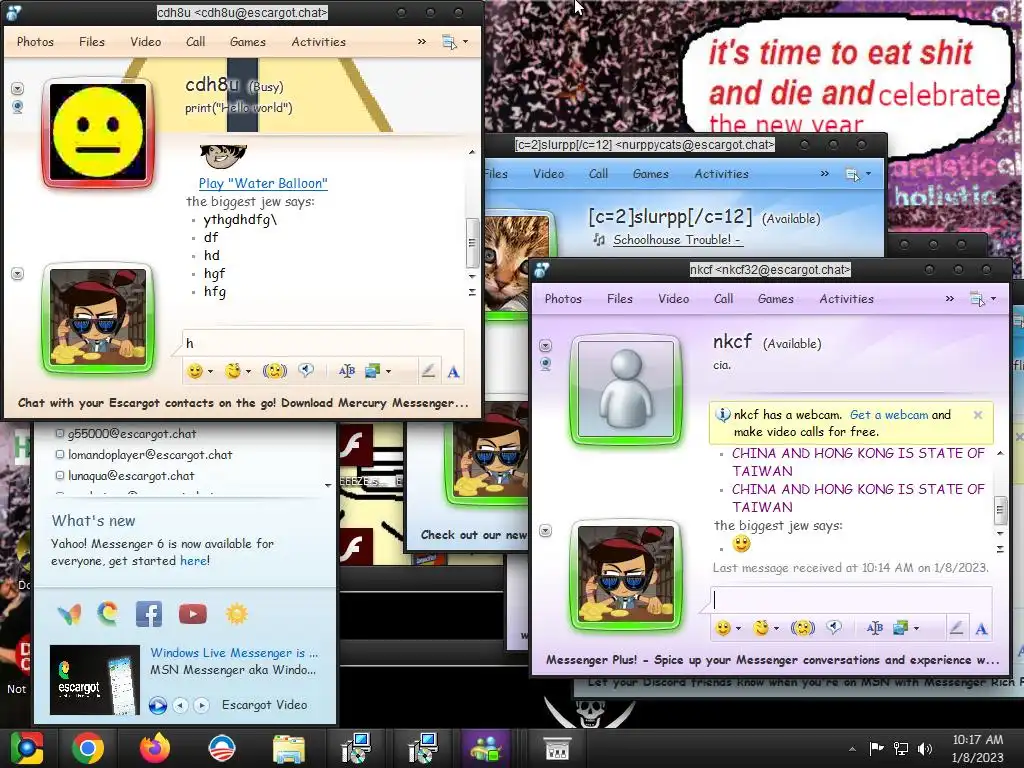This screenshot has width=1024, height=768.
Task: Open Video menu in nkcf window
Action: point(673,298)
